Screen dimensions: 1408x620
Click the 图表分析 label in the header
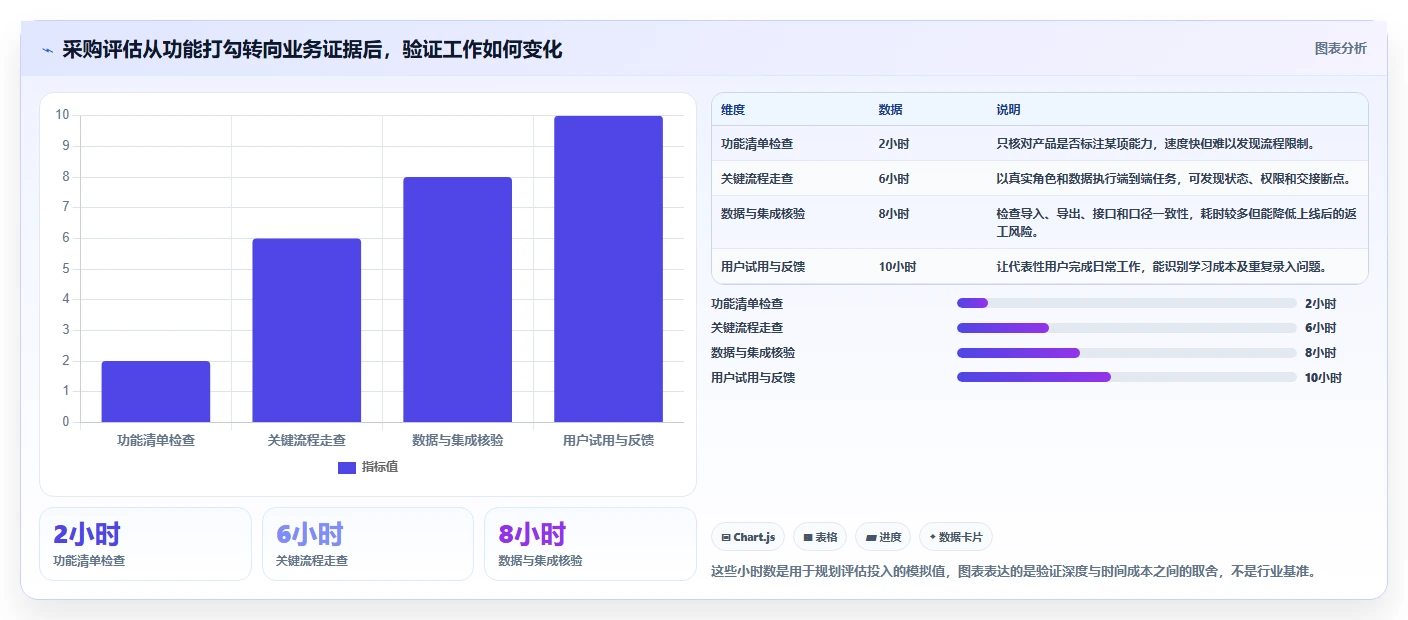[1340, 48]
